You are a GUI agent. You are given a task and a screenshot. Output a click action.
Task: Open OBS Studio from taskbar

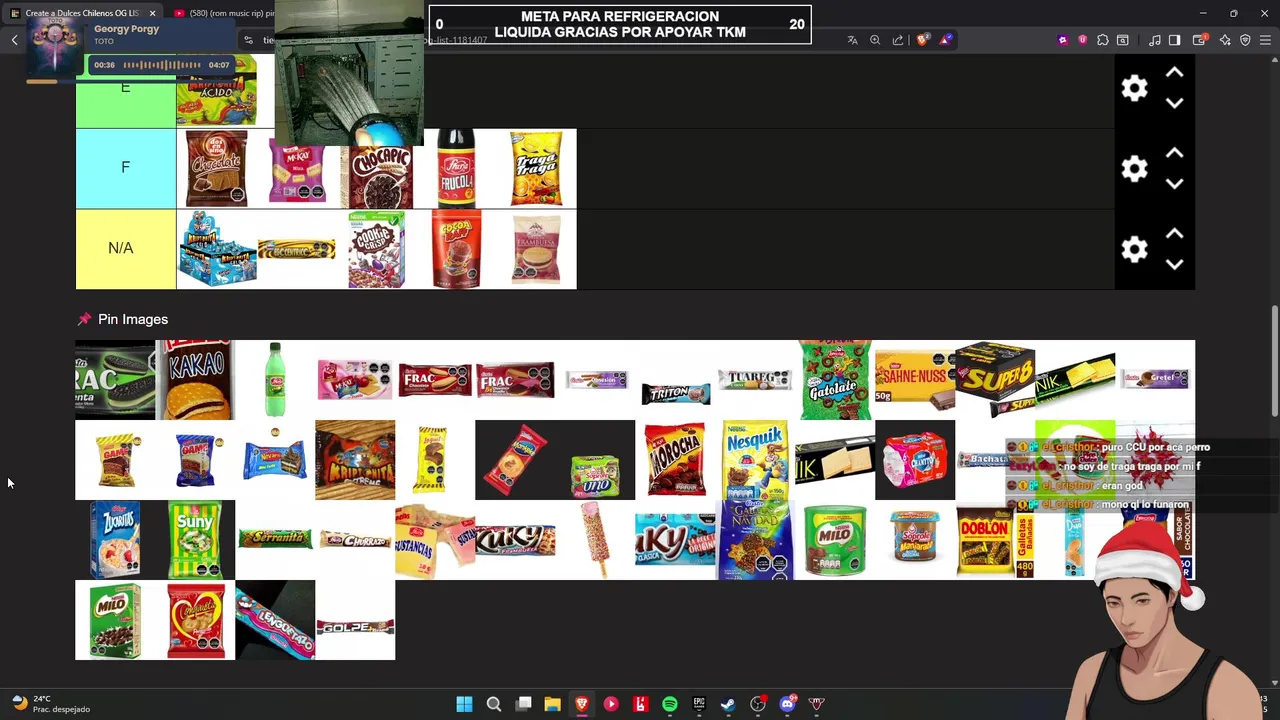coord(757,704)
